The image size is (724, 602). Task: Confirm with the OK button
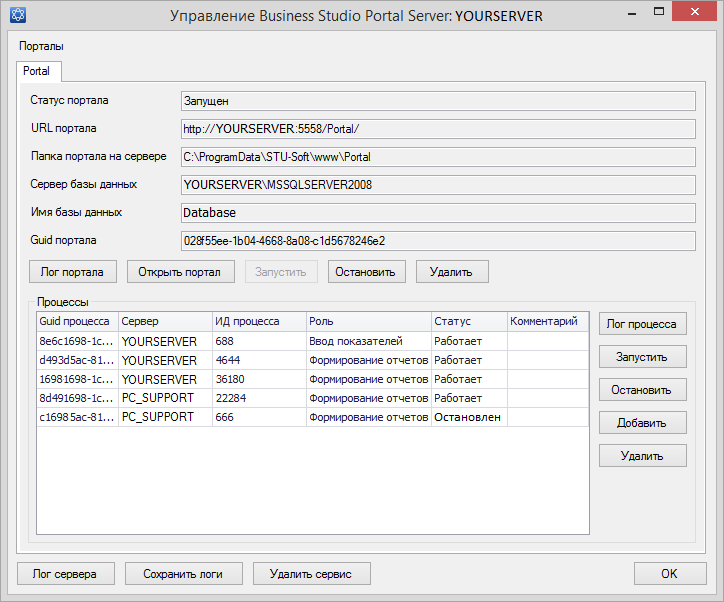(x=670, y=573)
